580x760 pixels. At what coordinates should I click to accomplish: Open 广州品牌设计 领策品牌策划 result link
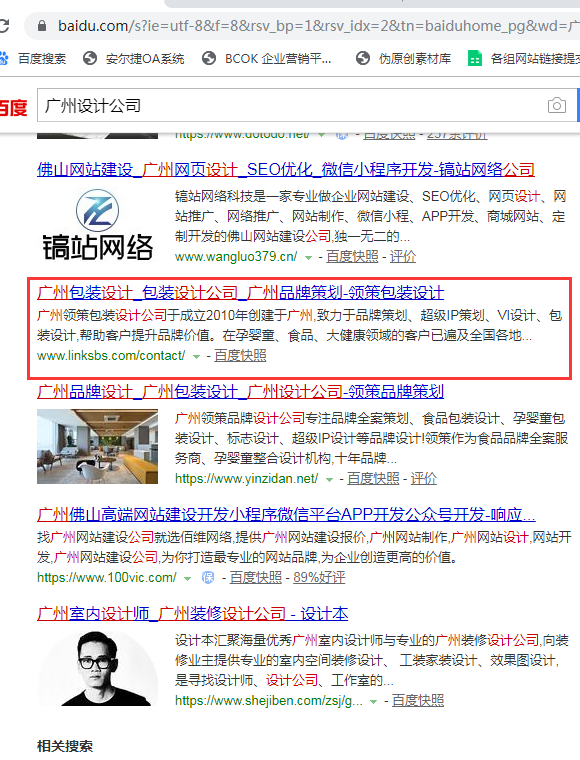coord(240,392)
